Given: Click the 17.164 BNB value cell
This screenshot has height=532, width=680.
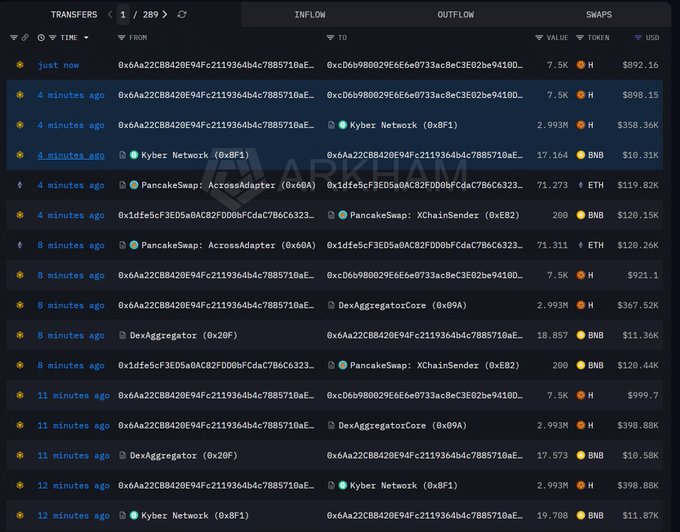Looking at the screenshot, I should click(552, 155).
